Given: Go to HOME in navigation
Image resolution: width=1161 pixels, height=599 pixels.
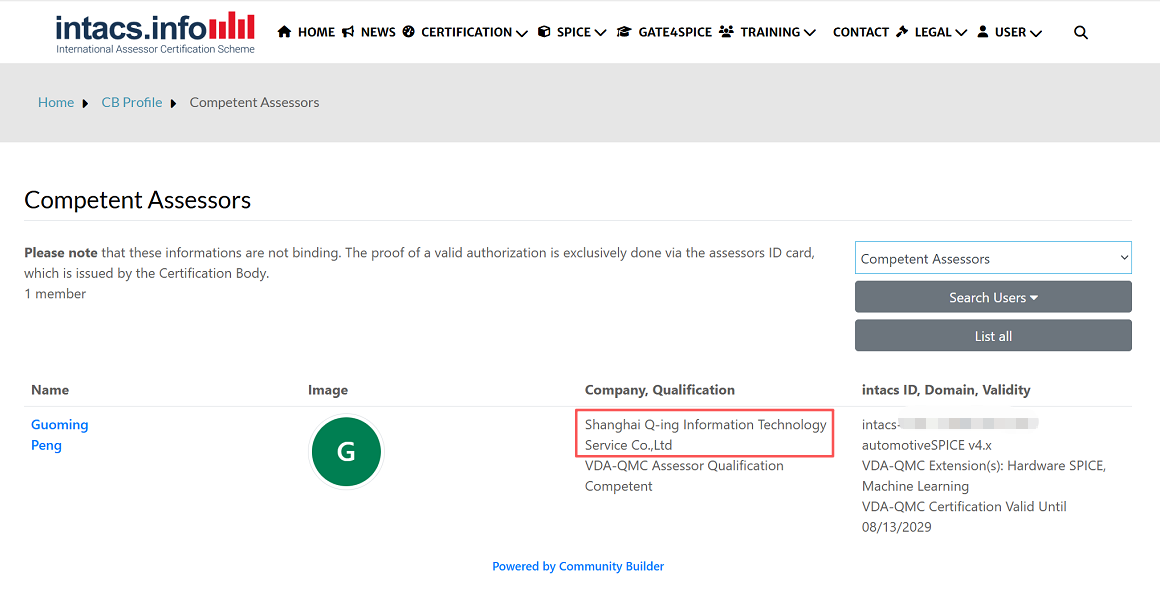Looking at the screenshot, I should 316,32.
